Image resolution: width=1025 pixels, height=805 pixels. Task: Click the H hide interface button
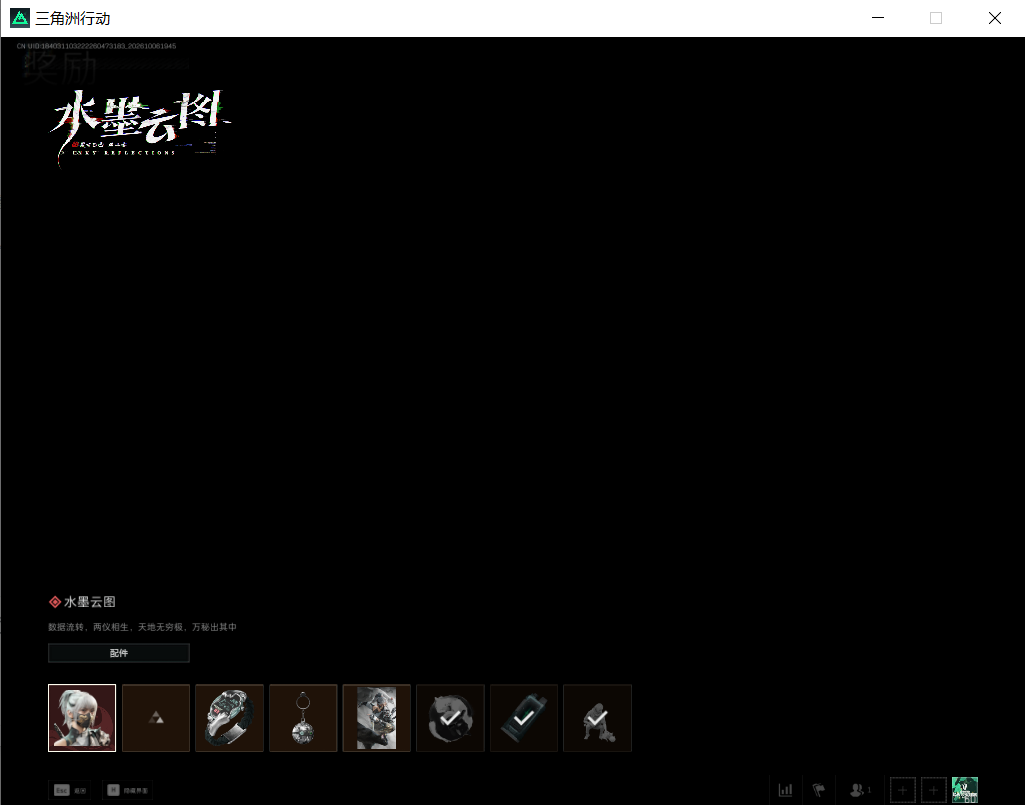pos(127,790)
